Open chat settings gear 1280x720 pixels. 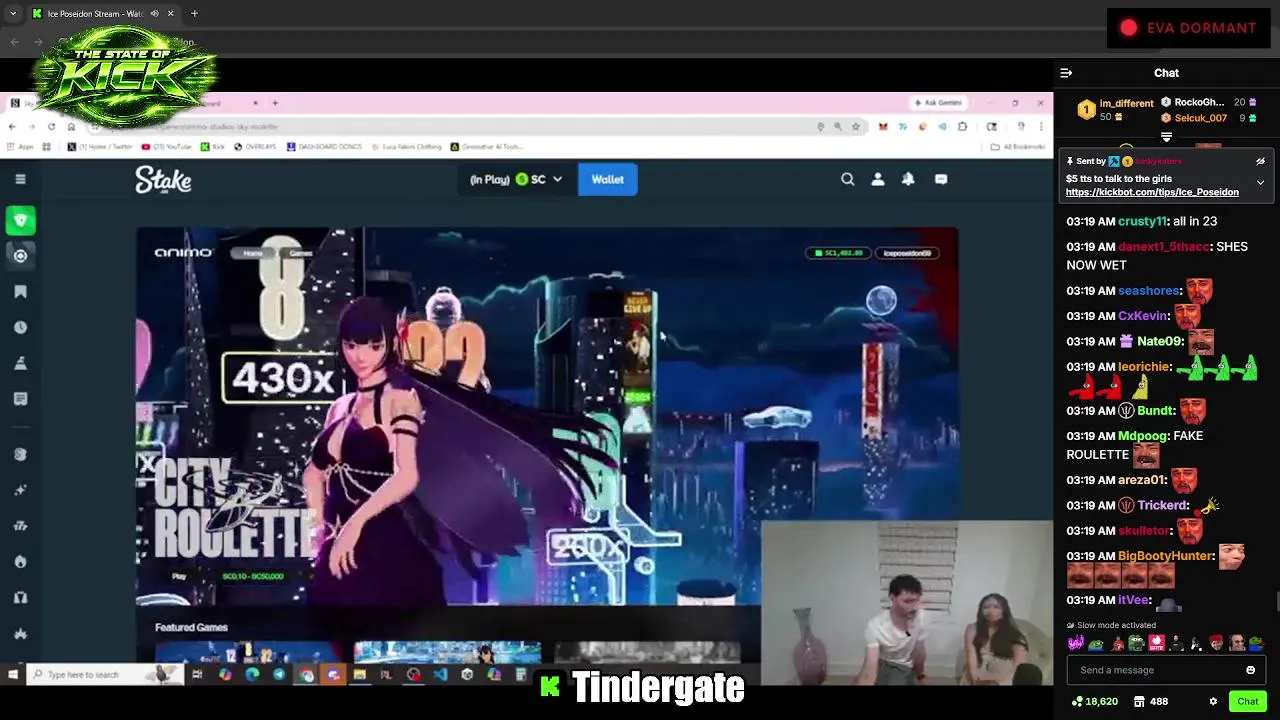click(1213, 702)
